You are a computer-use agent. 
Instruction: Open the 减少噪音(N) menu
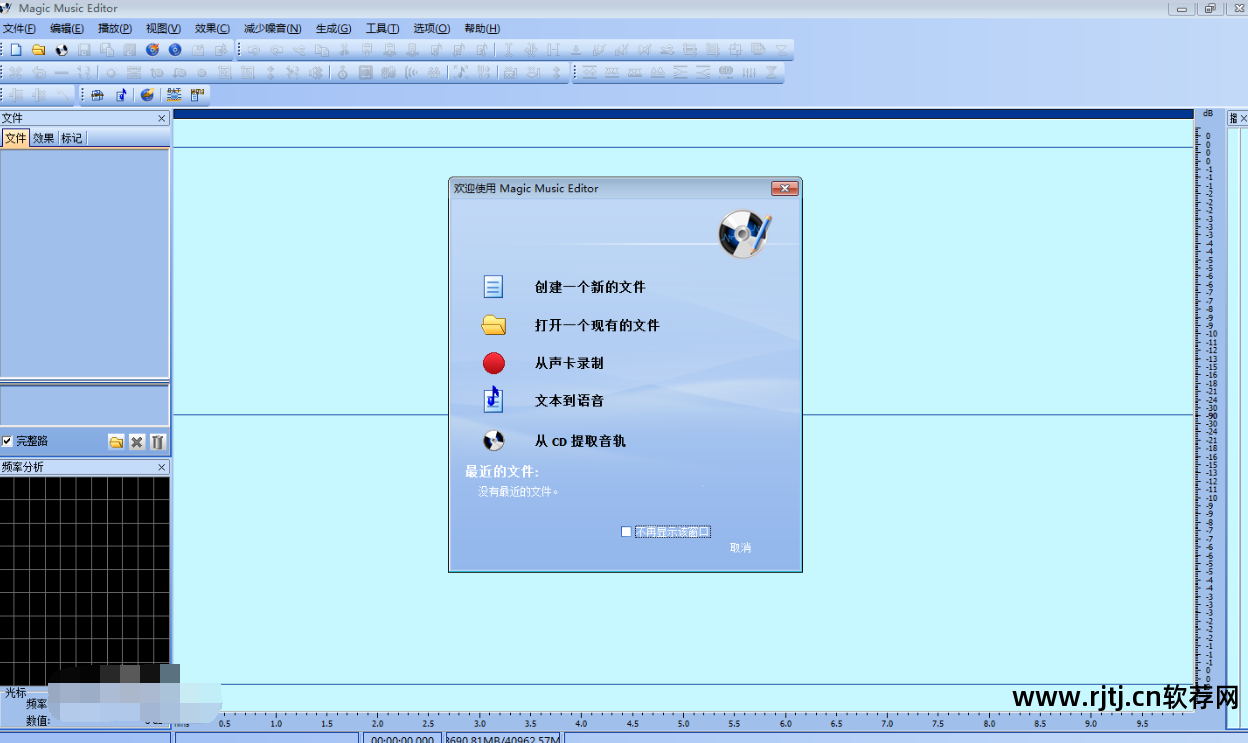[x=272, y=28]
